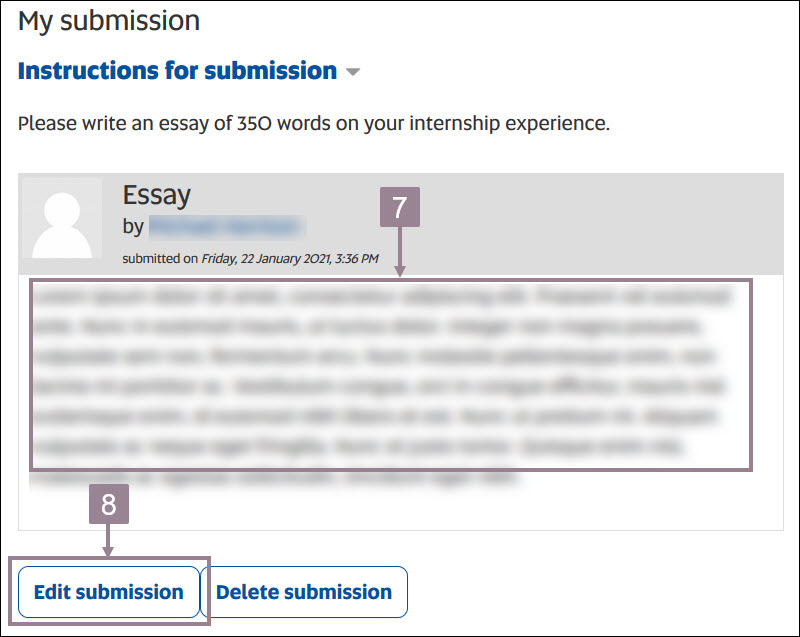Image resolution: width=800 pixels, height=637 pixels.
Task: Click the arrow above Edit submission
Action: click(110, 540)
